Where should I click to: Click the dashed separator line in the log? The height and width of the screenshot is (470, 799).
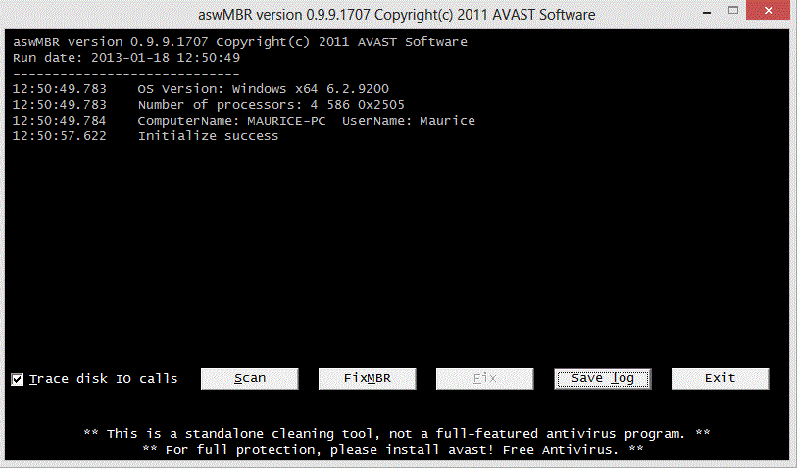tap(127, 73)
